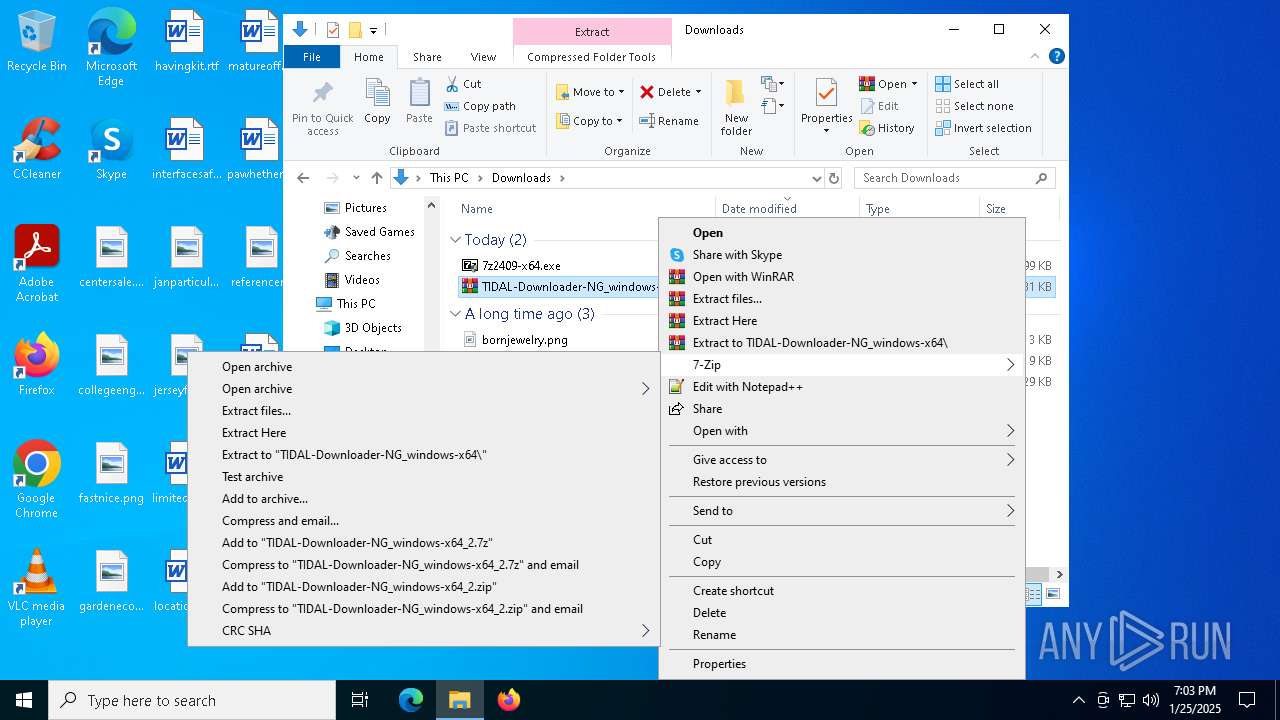This screenshot has height=720, width=1280.
Task: Open CCleaner desktop shortcut
Action: tap(37, 148)
